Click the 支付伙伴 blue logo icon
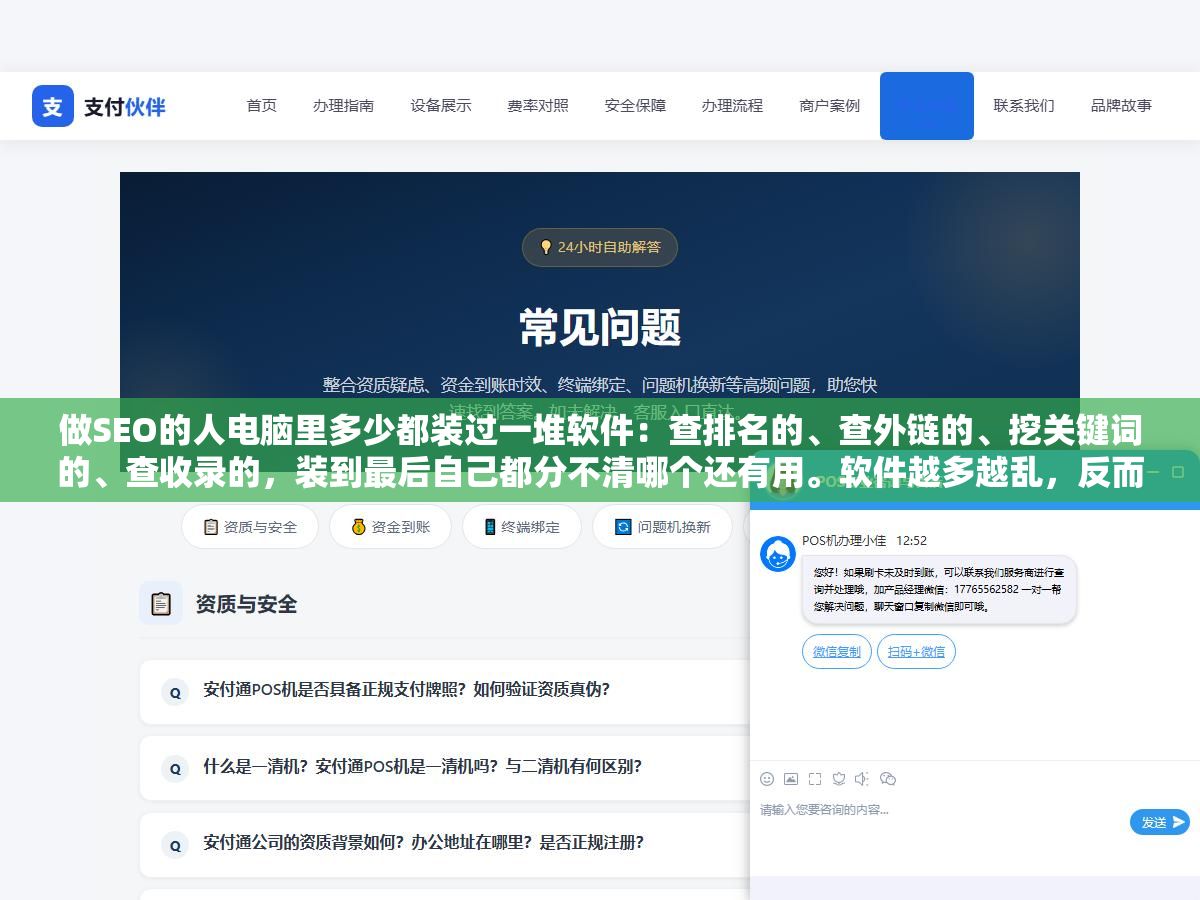Image resolution: width=1200 pixels, height=900 pixels. [53, 106]
